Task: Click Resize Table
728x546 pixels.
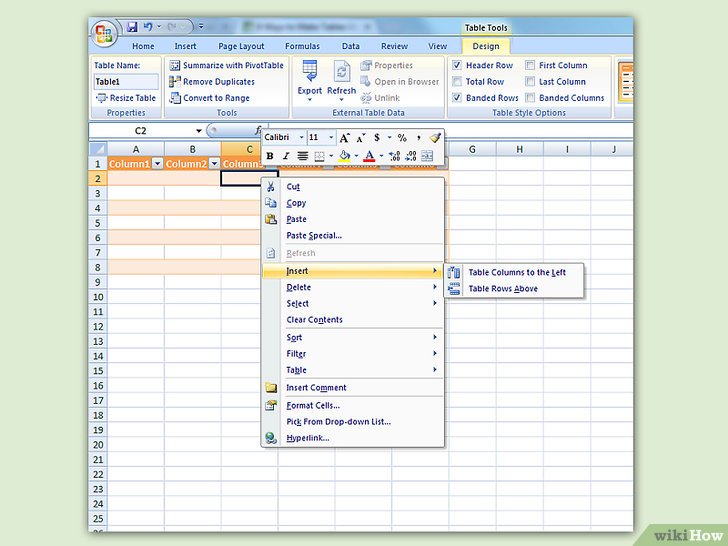Action: tap(126, 98)
